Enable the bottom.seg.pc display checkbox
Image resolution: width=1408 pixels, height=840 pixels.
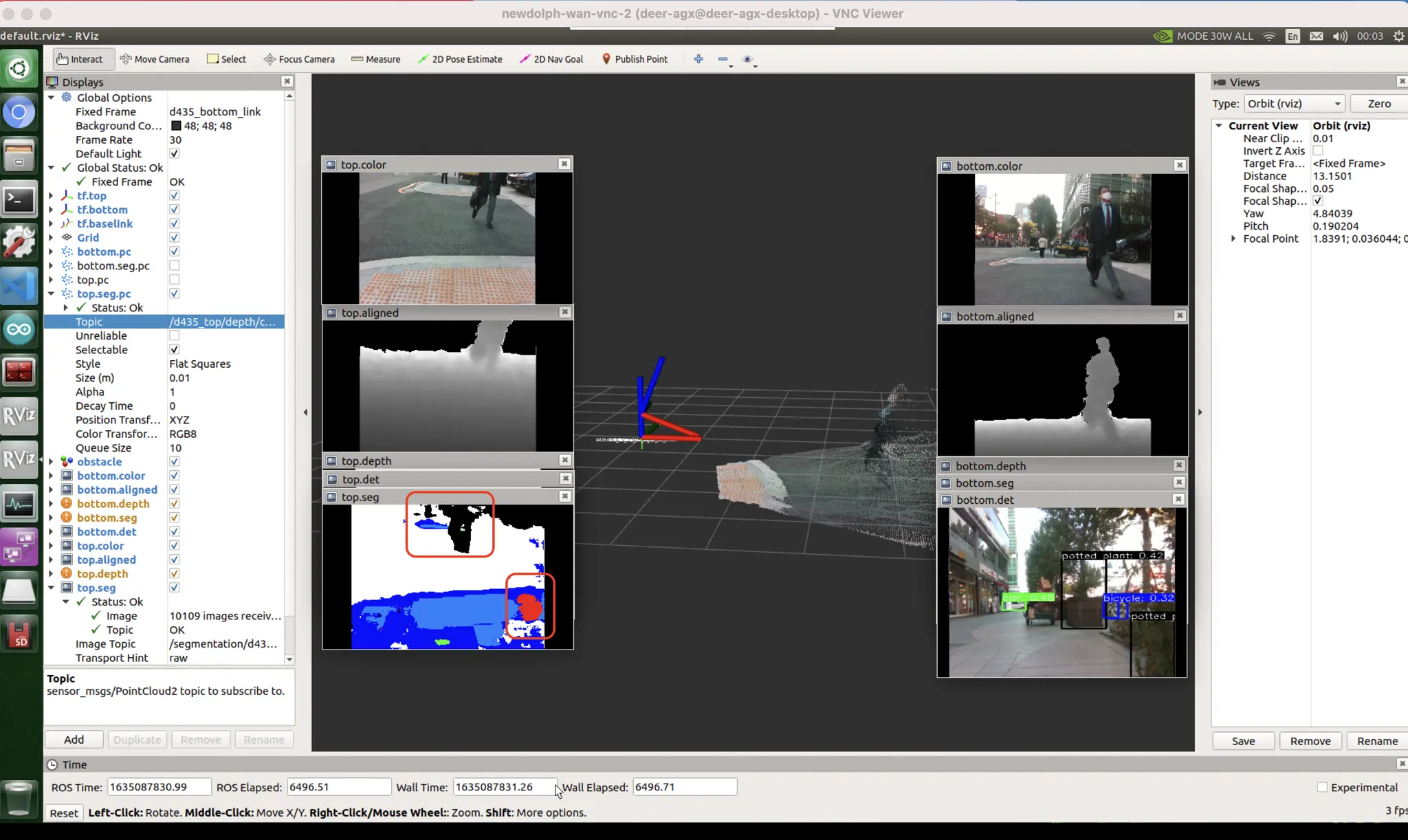[x=175, y=265]
